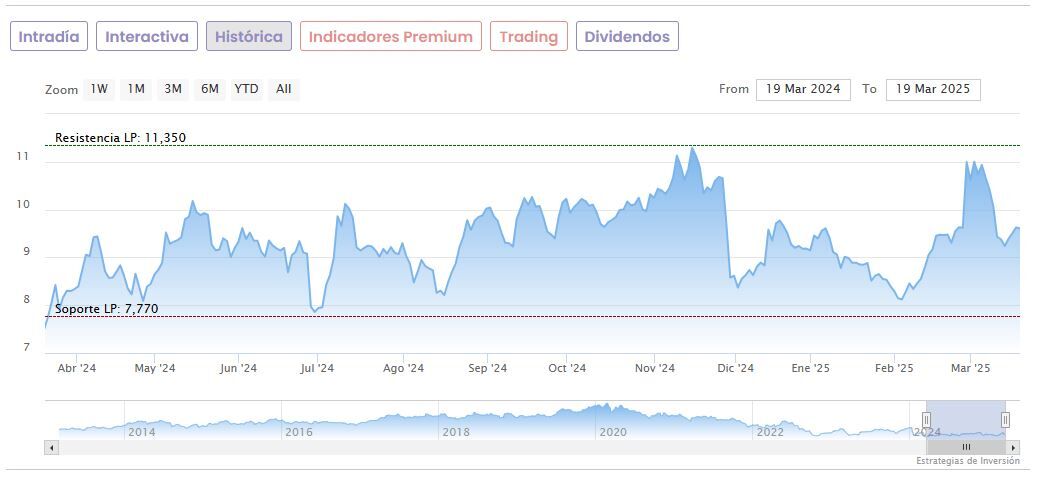Set zoom range to 1W
1037x478 pixels.
click(99, 89)
